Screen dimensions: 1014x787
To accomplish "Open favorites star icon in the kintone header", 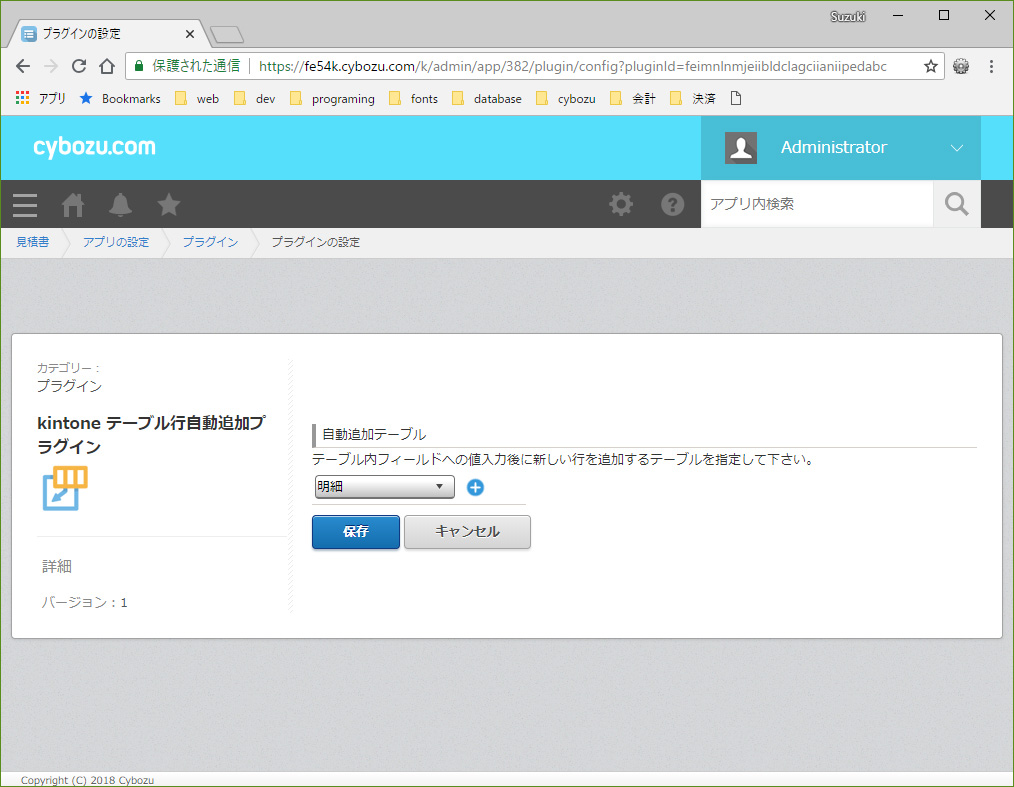I will [x=168, y=205].
